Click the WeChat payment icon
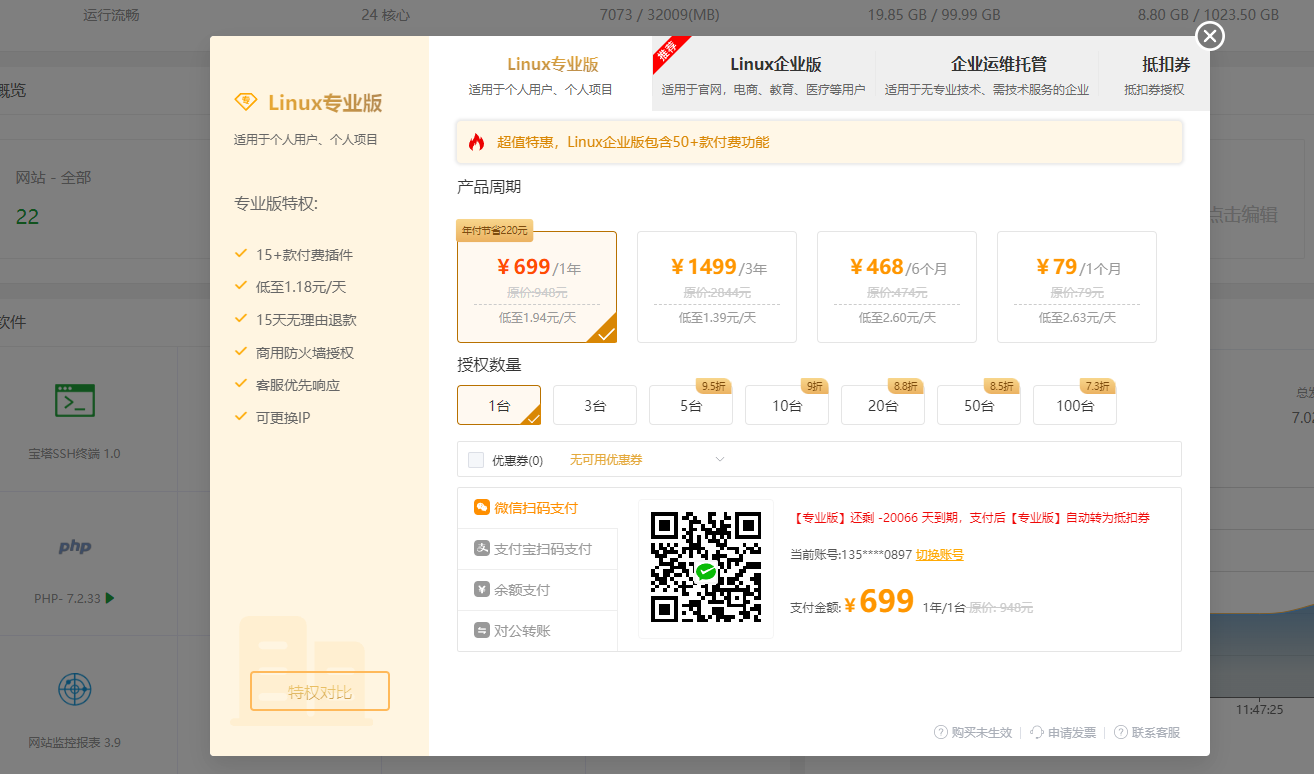 tap(481, 508)
